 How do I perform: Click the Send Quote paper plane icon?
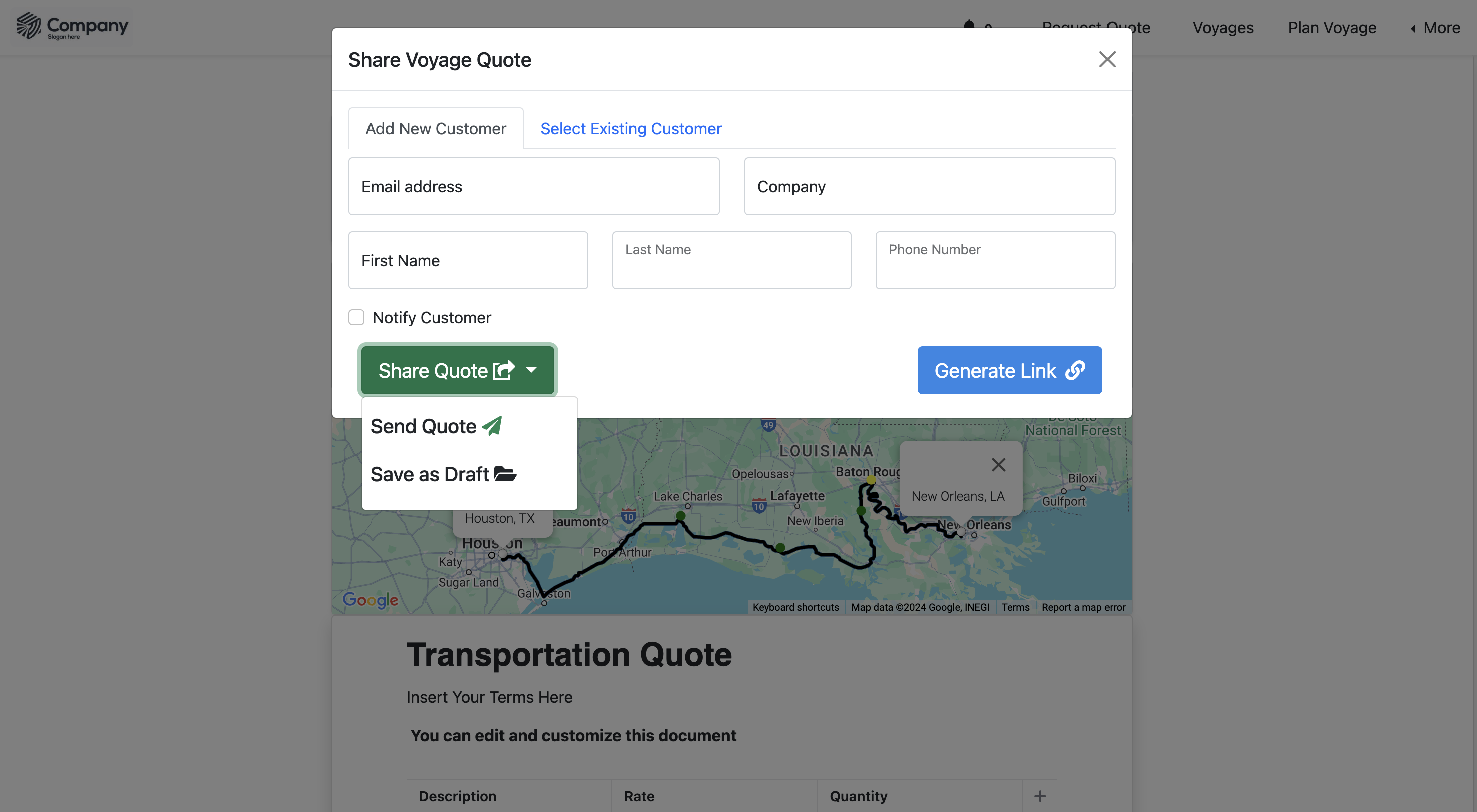pos(492,426)
